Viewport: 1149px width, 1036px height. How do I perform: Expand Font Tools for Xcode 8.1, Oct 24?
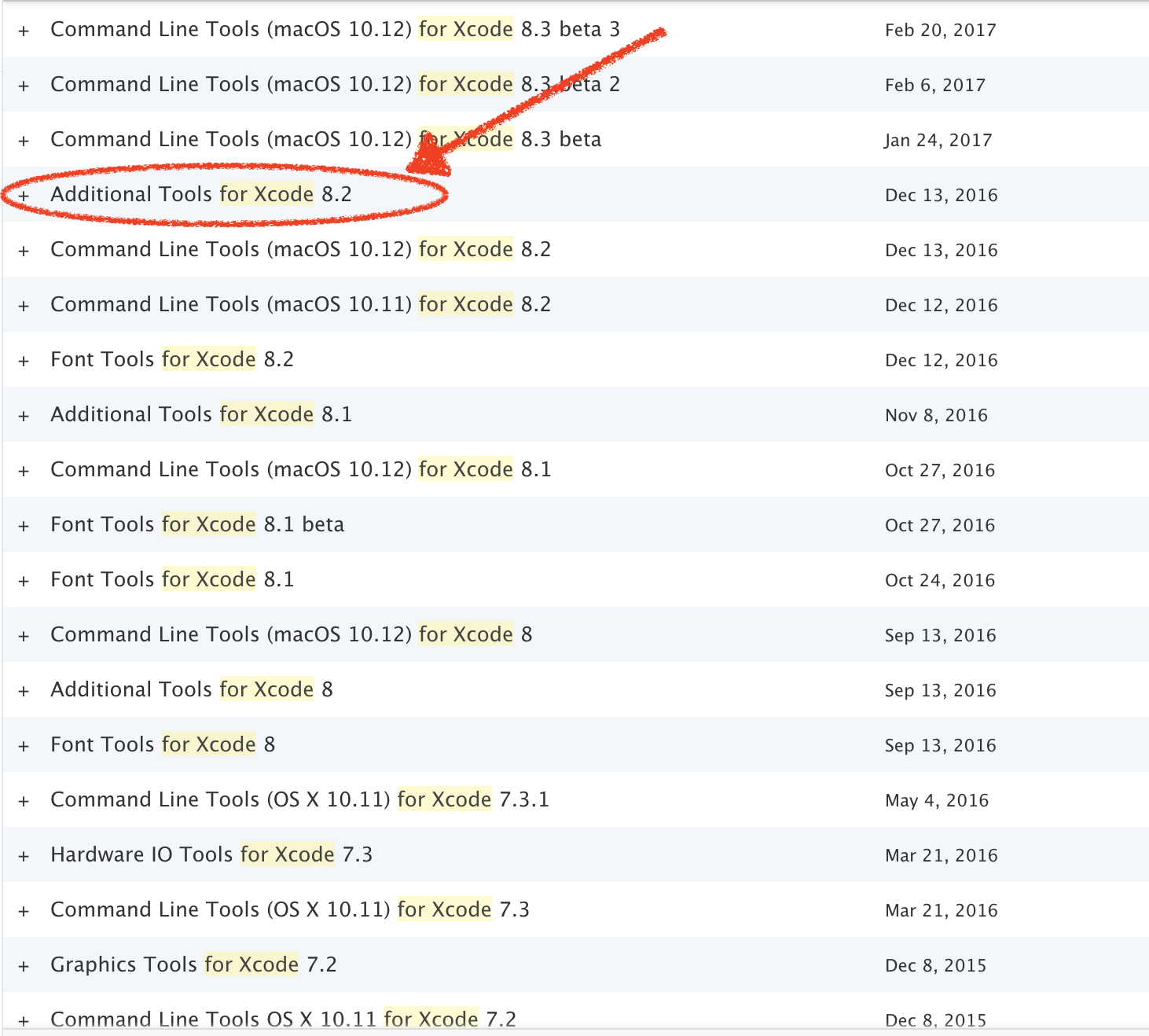pyautogui.click(x=24, y=582)
